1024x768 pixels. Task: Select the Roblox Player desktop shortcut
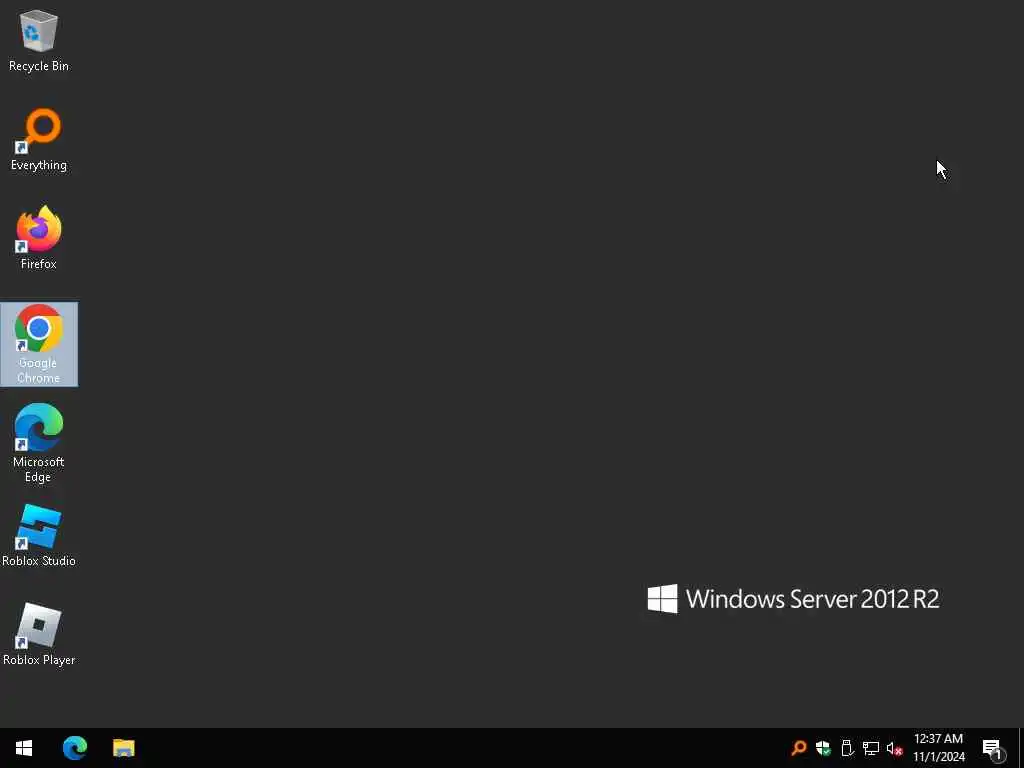tap(39, 634)
